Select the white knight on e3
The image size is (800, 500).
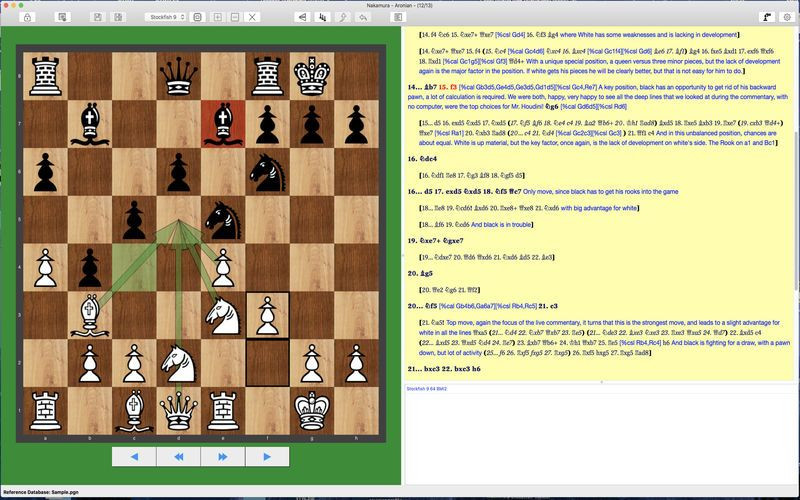pos(223,315)
